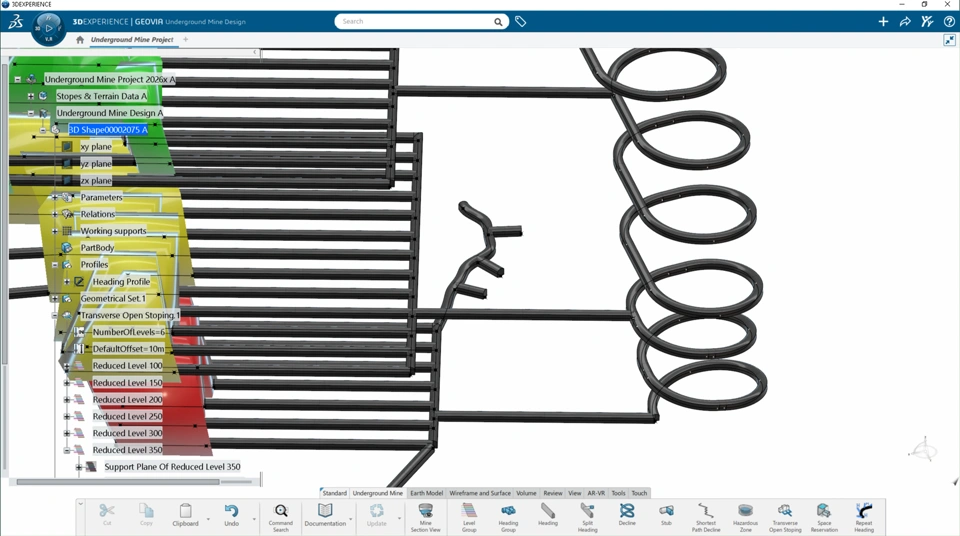Select the Hazardous Zone tool
This screenshot has height=536, width=960.
click(745, 511)
